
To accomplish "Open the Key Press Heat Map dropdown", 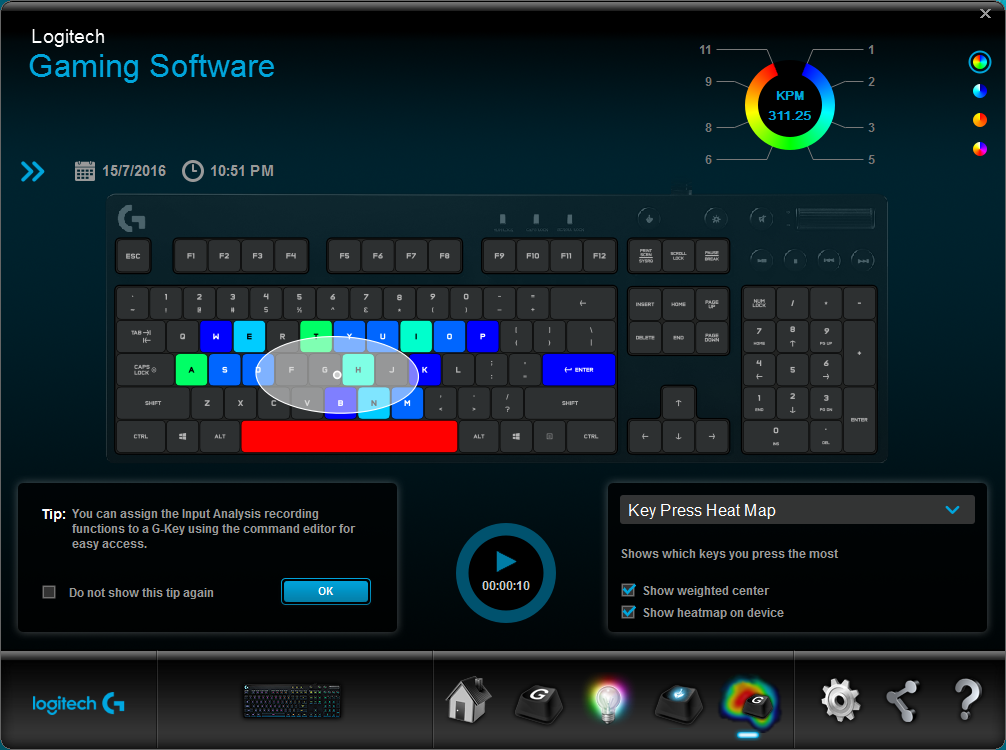I will (x=797, y=510).
